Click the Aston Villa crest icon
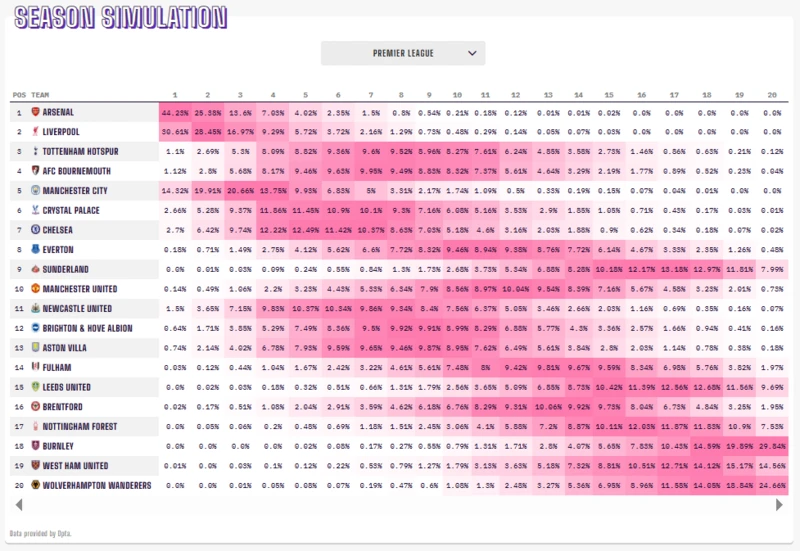This screenshot has height=551, width=800. pyautogui.click(x=36, y=348)
